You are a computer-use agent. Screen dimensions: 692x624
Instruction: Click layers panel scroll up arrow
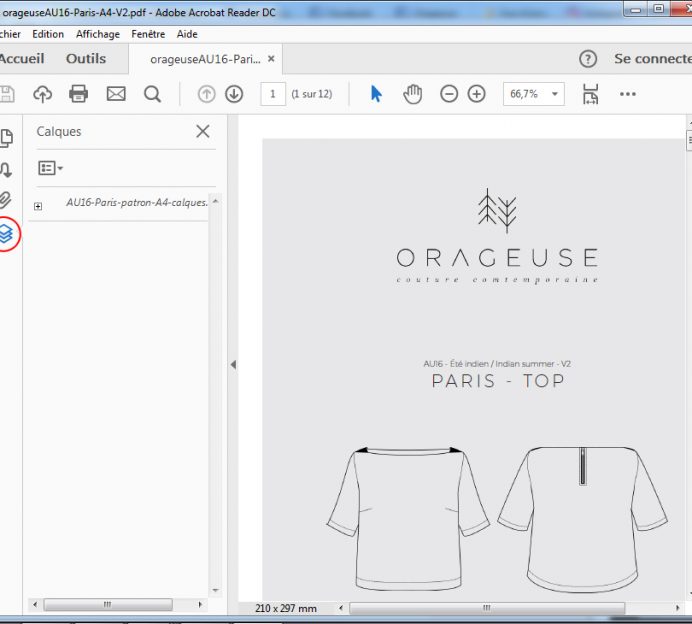click(215, 201)
